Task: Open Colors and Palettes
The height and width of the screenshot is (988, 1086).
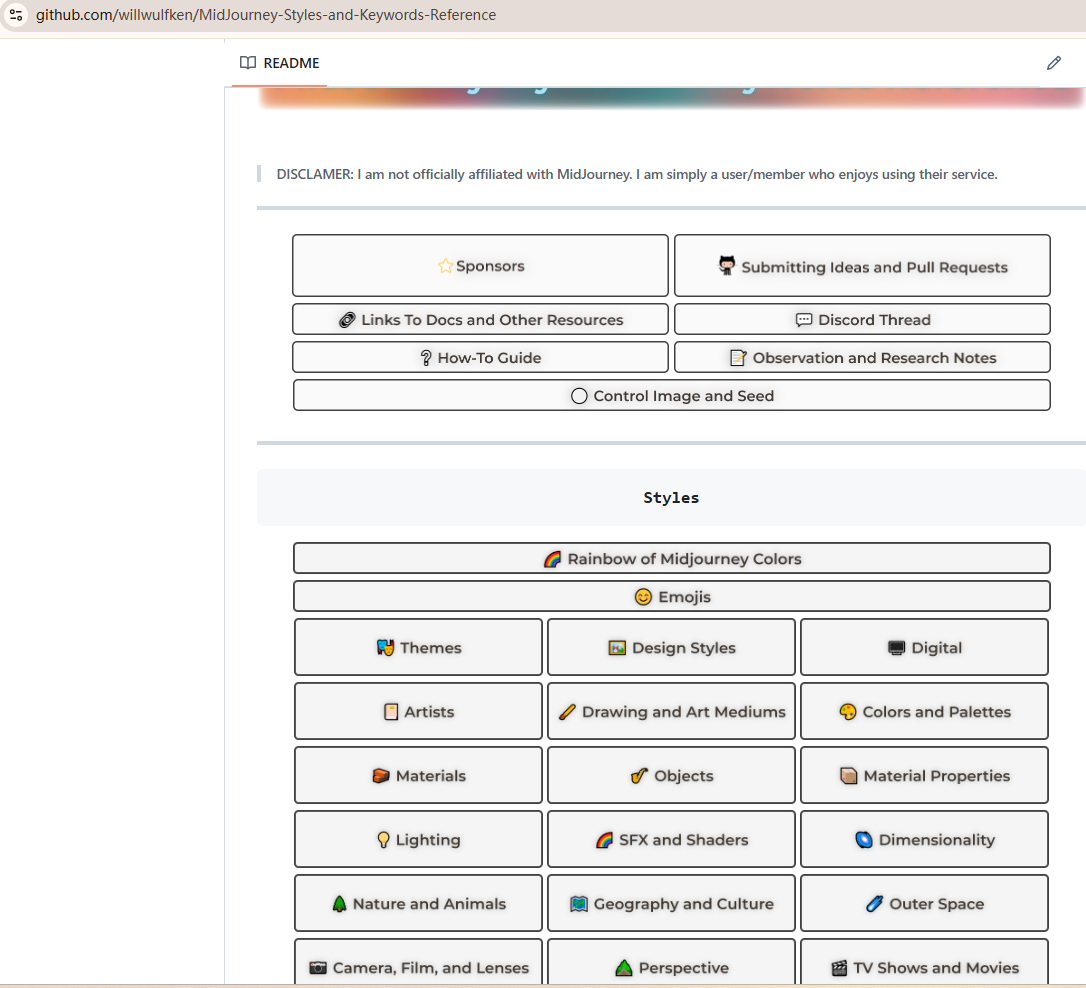Action: (925, 711)
